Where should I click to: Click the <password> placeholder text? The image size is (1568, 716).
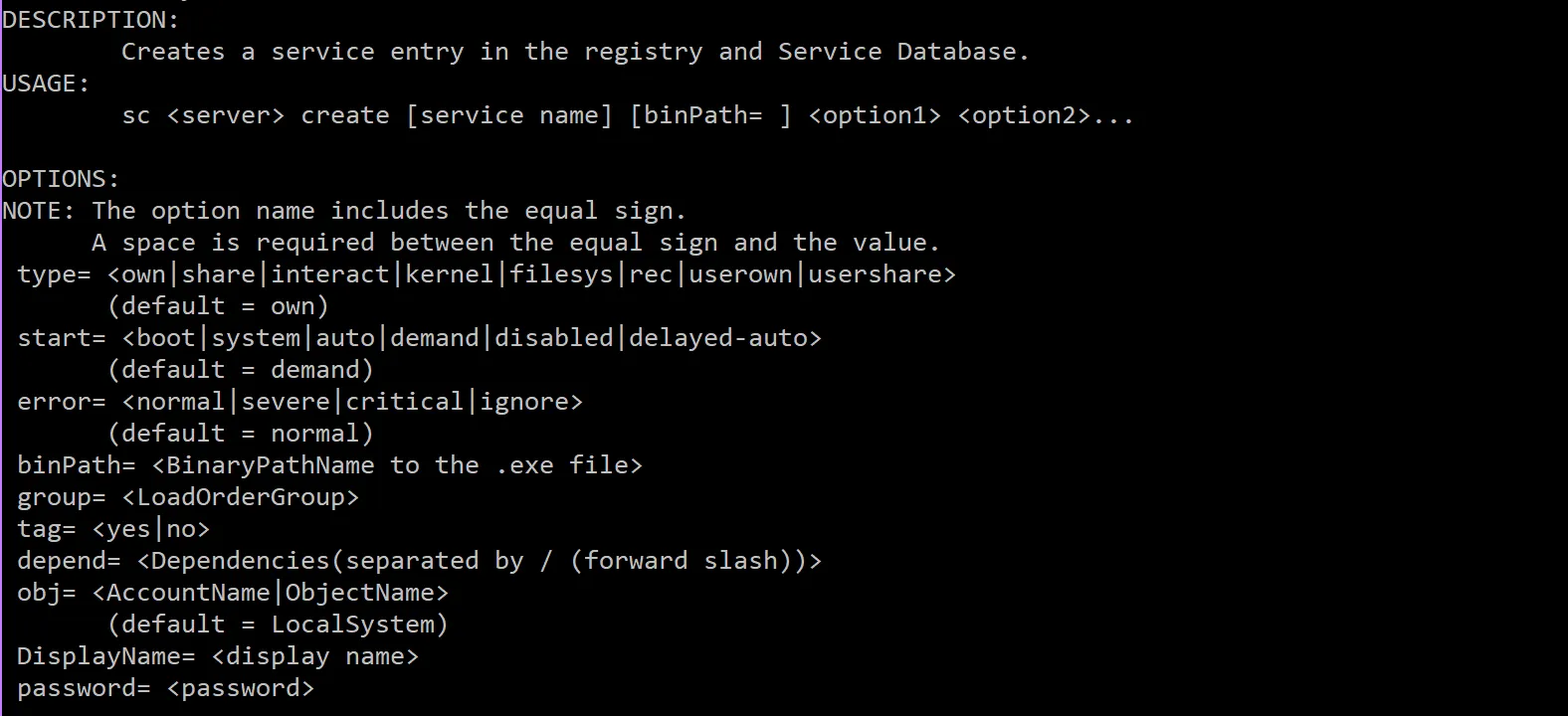pyautogui.click(x=240, y=688)
